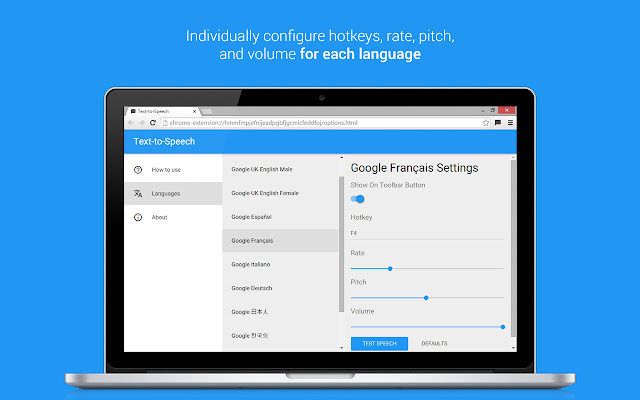Open a new browser tab
640x400 pixels.
[207, 111]
